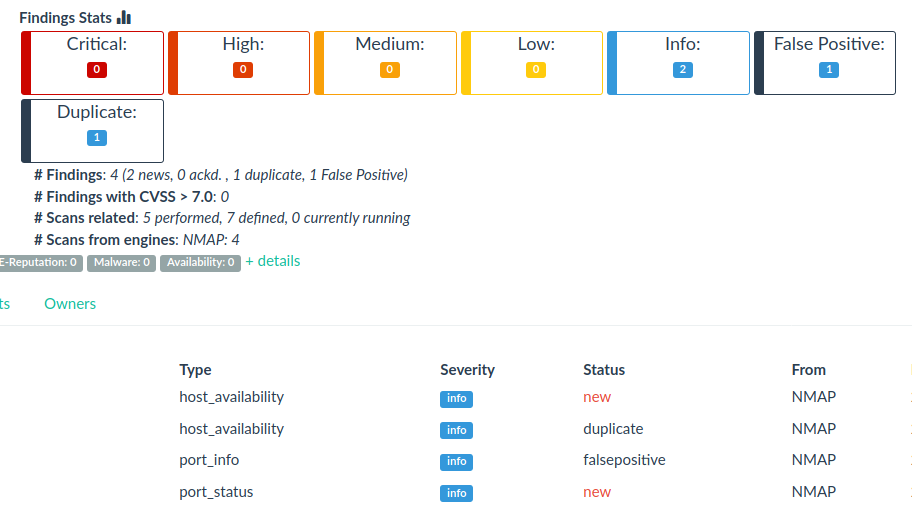Open the Duplicate findings card
The width and height of the screenshot is (912, 520).
92,131
